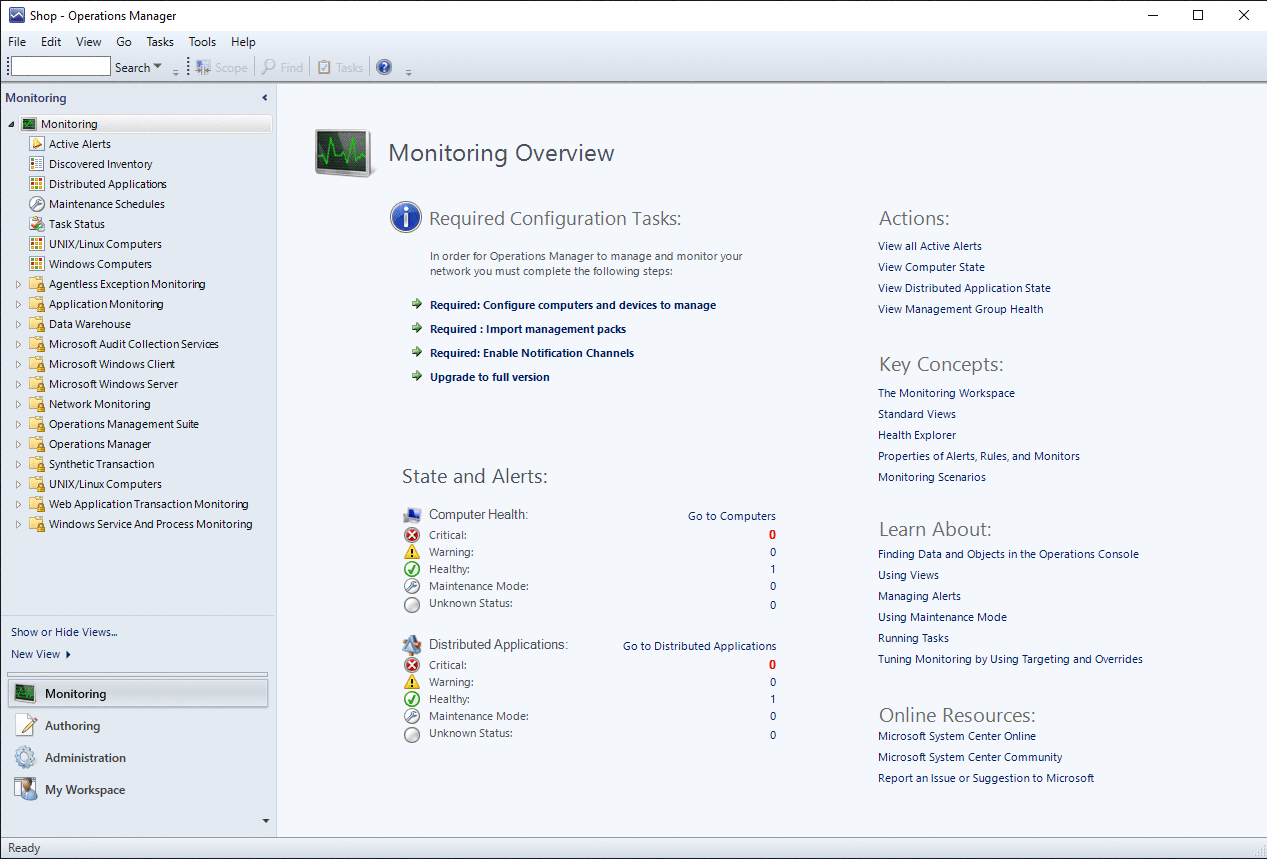Open Health Explorer key concept link

point(917,435)
